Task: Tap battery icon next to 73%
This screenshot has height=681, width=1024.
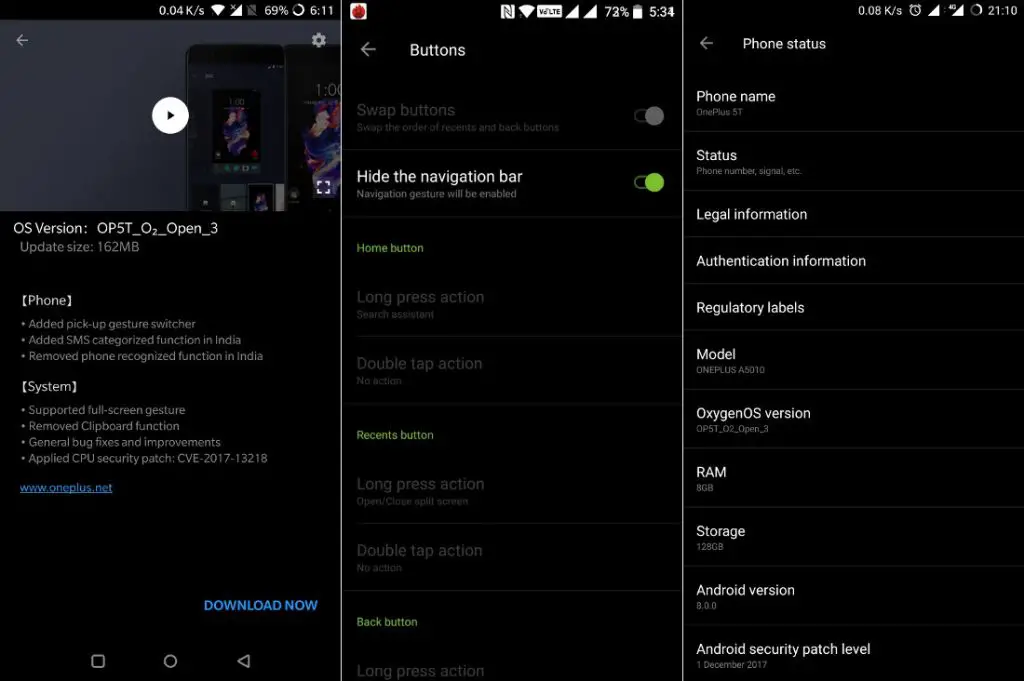Action: point(637,12)
